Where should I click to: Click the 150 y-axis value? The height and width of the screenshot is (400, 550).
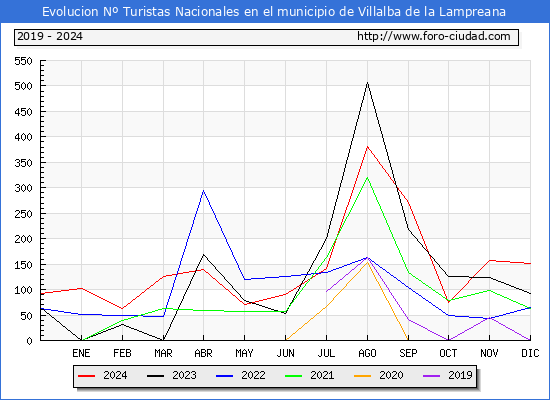pos(23,265)
